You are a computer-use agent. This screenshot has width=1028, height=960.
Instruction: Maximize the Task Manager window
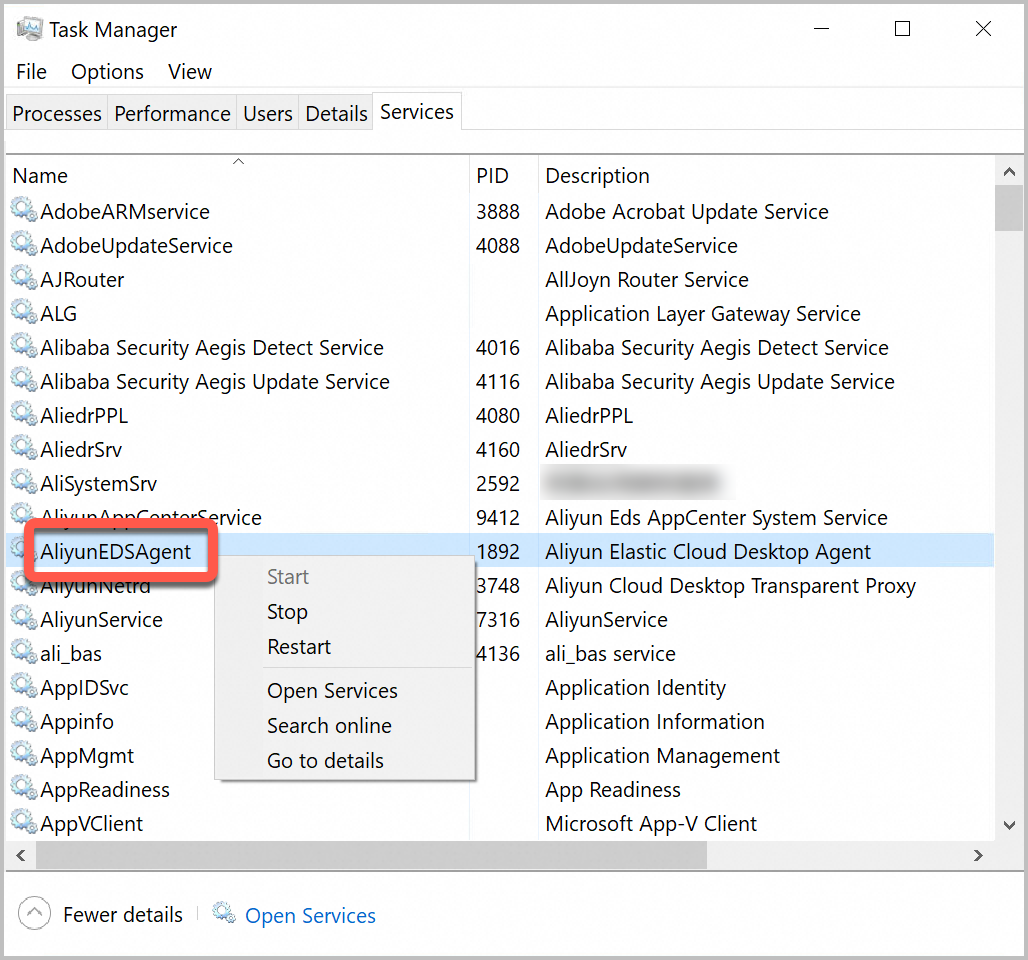902,28
